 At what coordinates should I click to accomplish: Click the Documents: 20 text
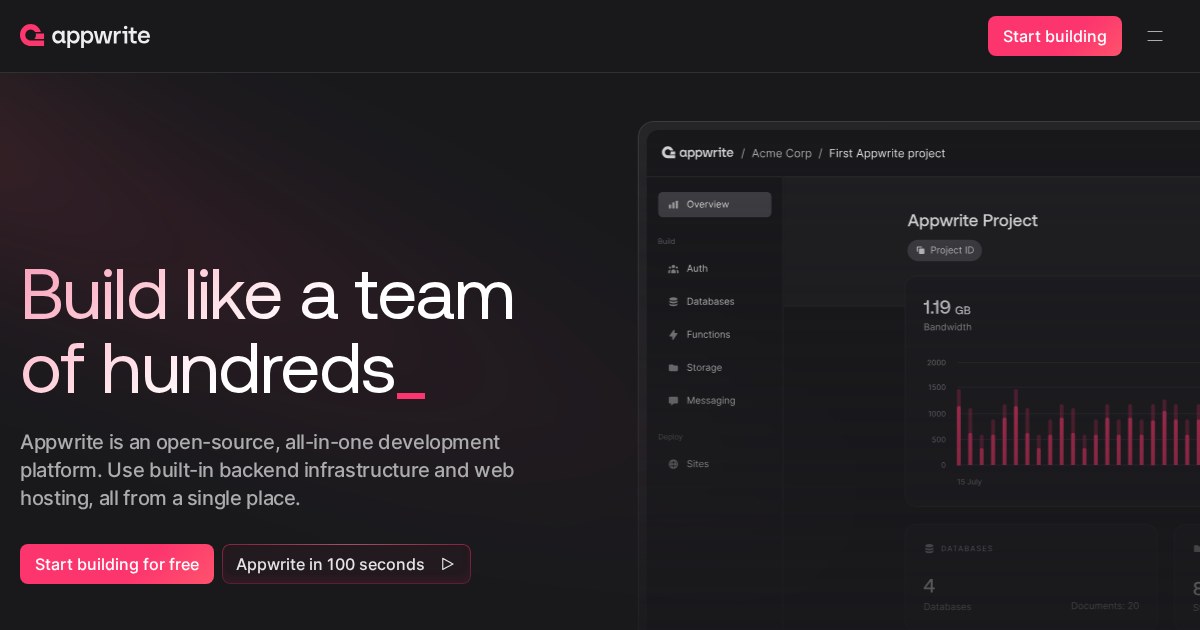click(1105, 606)
